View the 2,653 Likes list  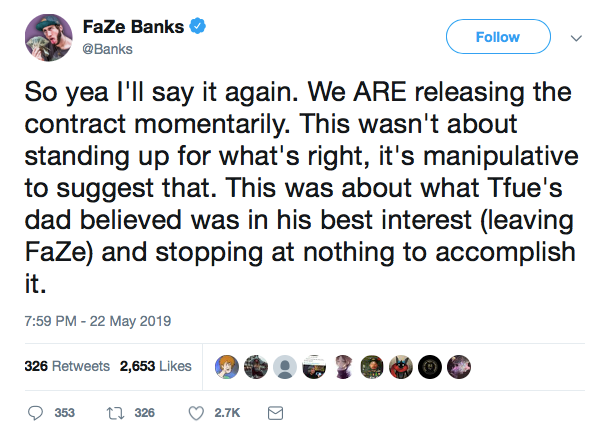152,366
